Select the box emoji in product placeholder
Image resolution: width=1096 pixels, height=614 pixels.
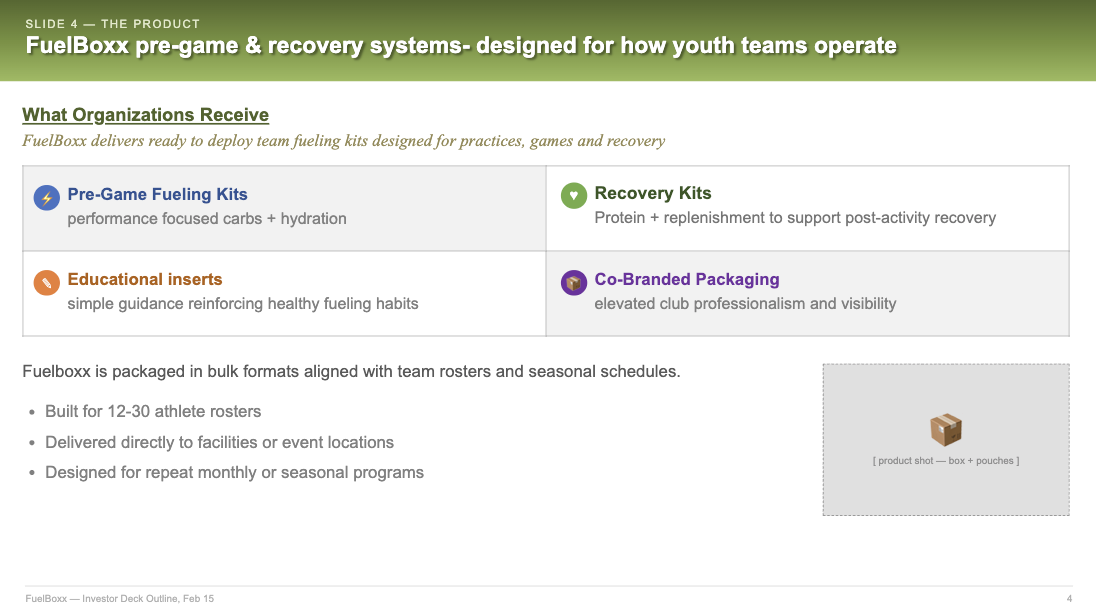pyautogui.click(x=946, y=429)
